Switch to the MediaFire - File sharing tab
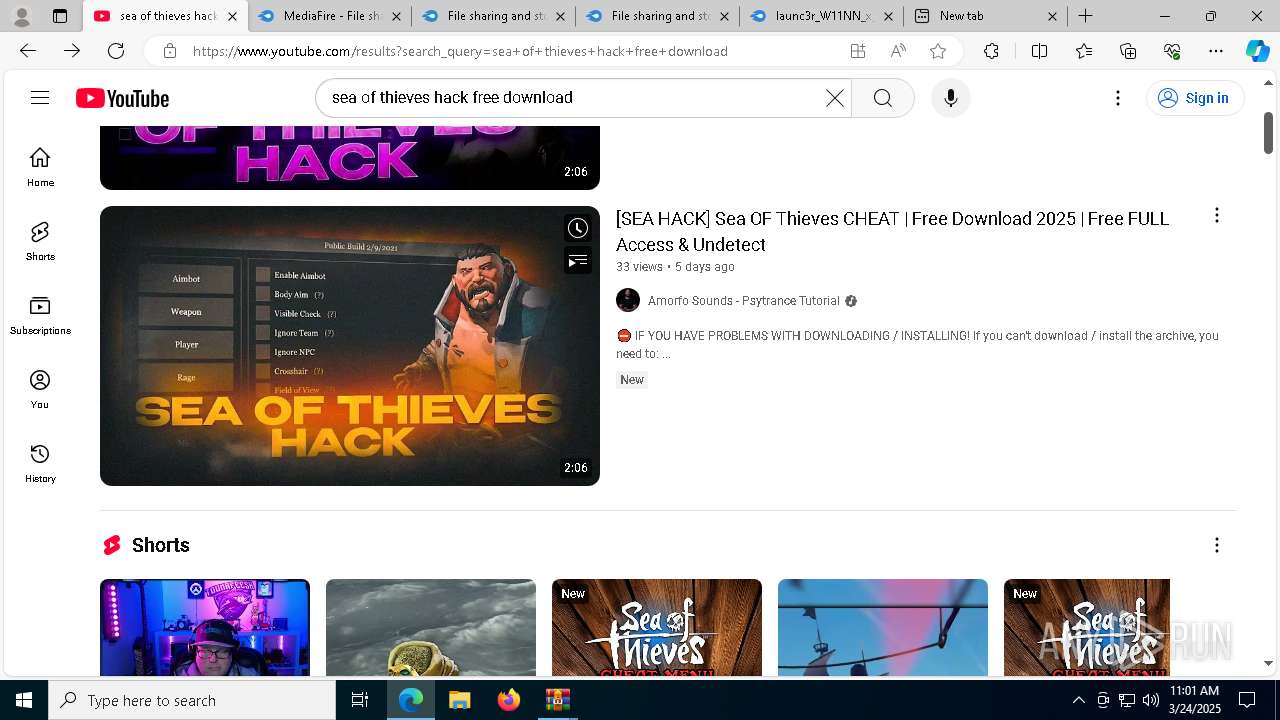 click(328, 16)
